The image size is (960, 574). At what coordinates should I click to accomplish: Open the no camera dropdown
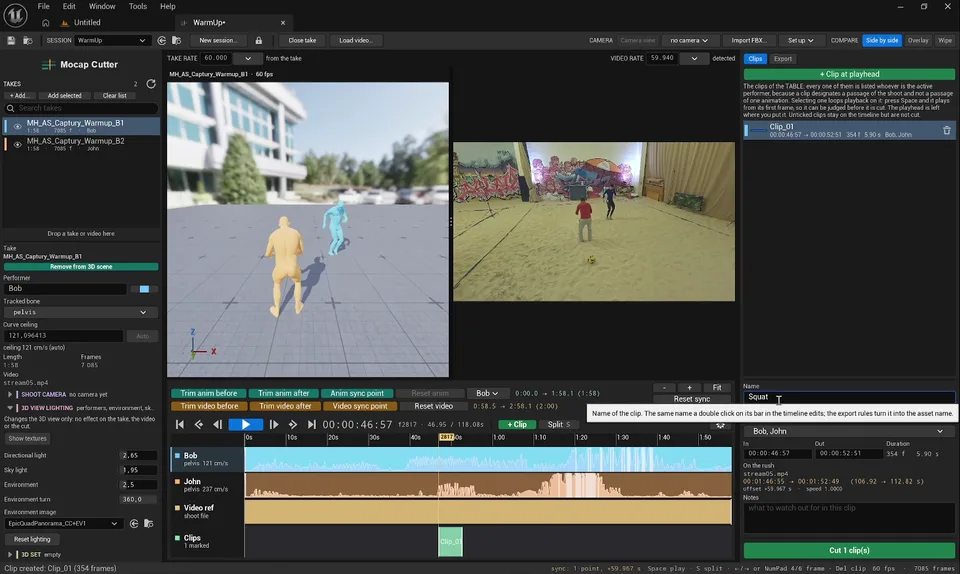tap(689, 40)
